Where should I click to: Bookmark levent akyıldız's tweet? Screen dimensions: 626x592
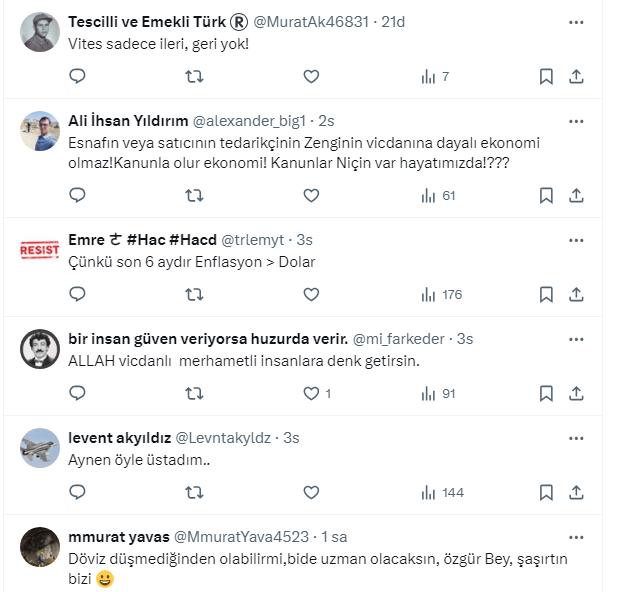(x=546, y=492)
